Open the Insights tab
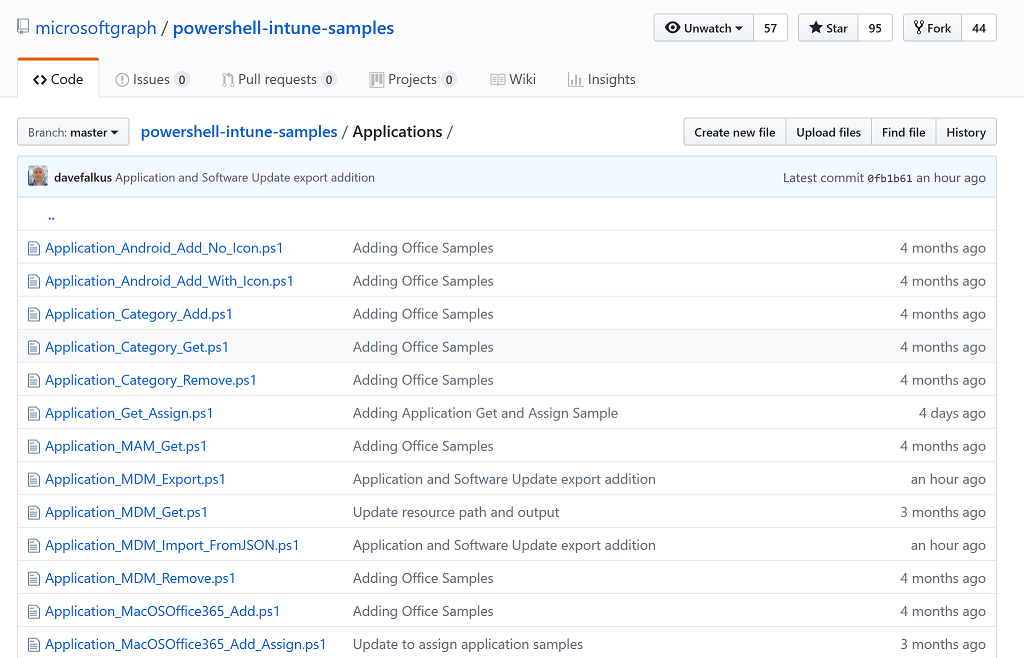Screen dimensions: 1024x658 [601, 80]
